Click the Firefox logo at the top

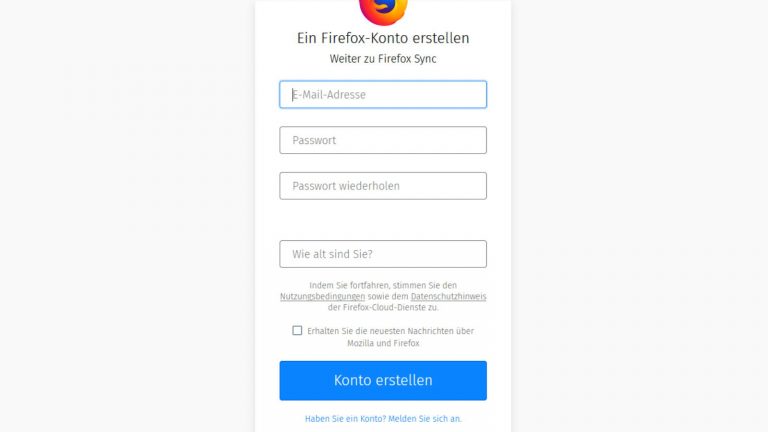coord(383,8)
